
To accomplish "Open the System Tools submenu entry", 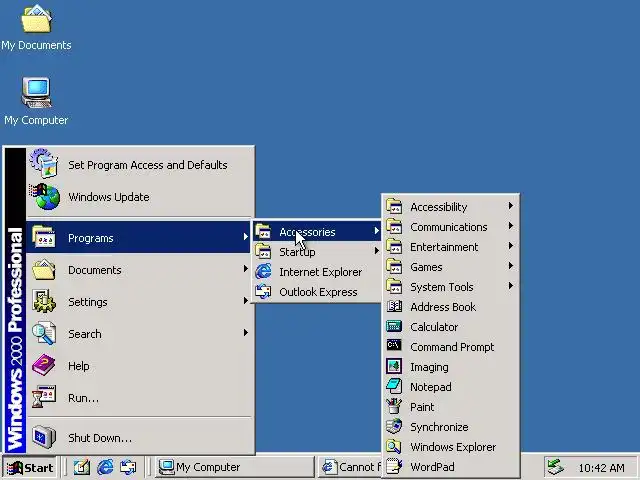I will [451, 287].
